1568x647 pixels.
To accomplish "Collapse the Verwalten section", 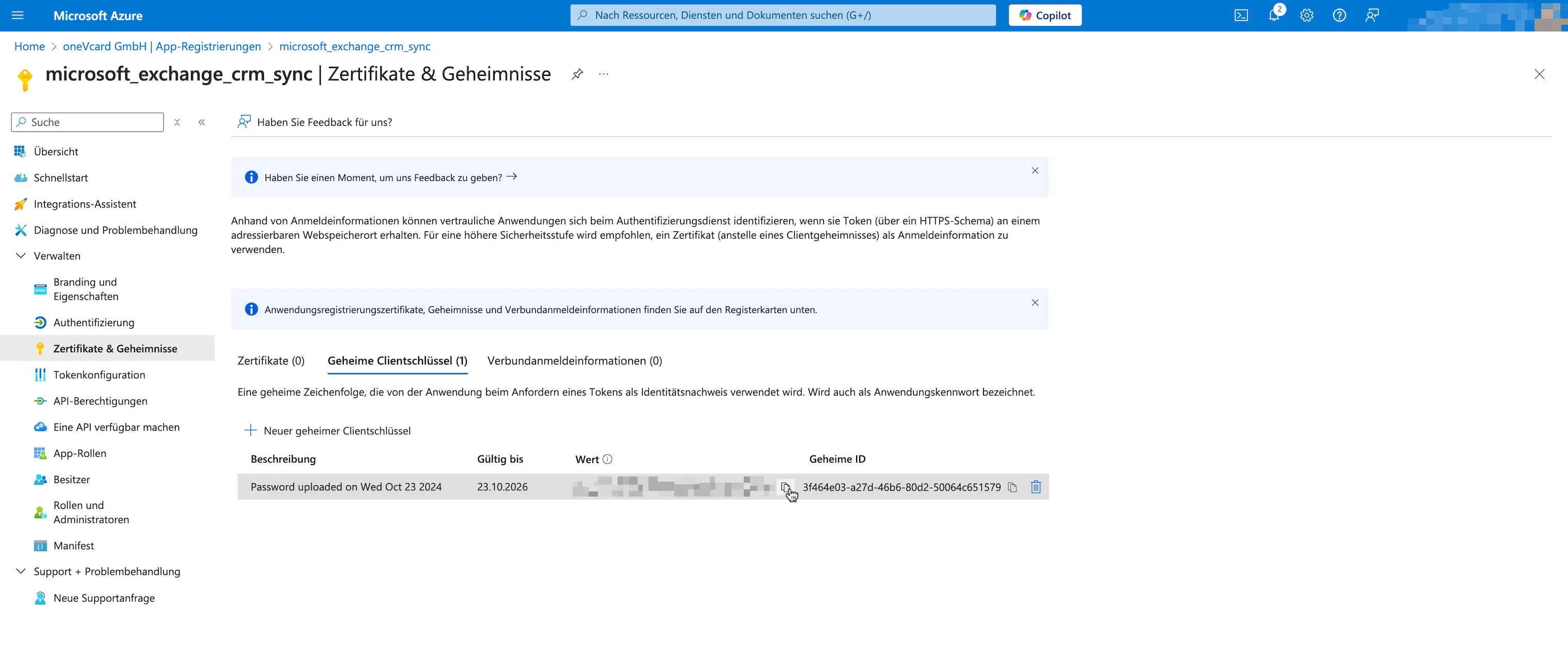I will tap(21, 256).
